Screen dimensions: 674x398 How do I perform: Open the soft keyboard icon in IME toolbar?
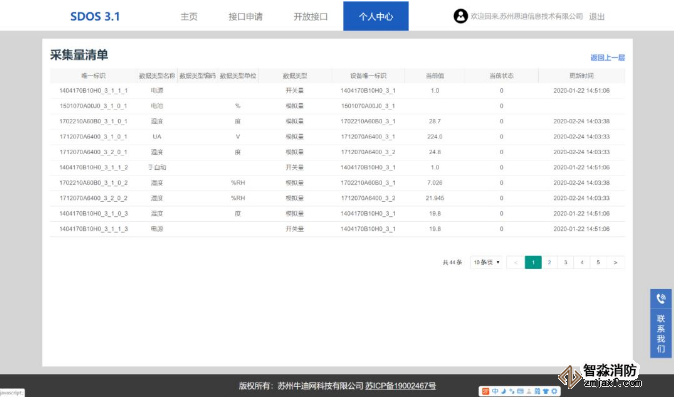tap(520, 391)
